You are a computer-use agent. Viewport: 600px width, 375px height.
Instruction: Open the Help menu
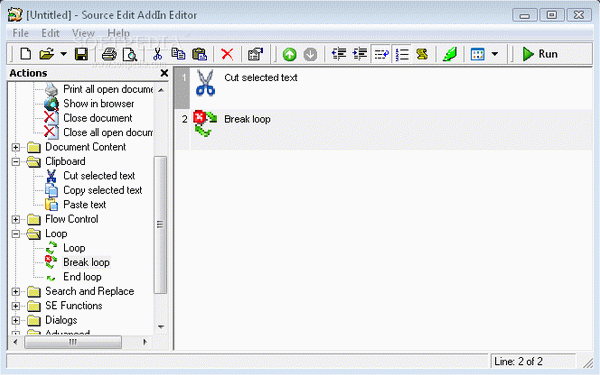point(118,33)
